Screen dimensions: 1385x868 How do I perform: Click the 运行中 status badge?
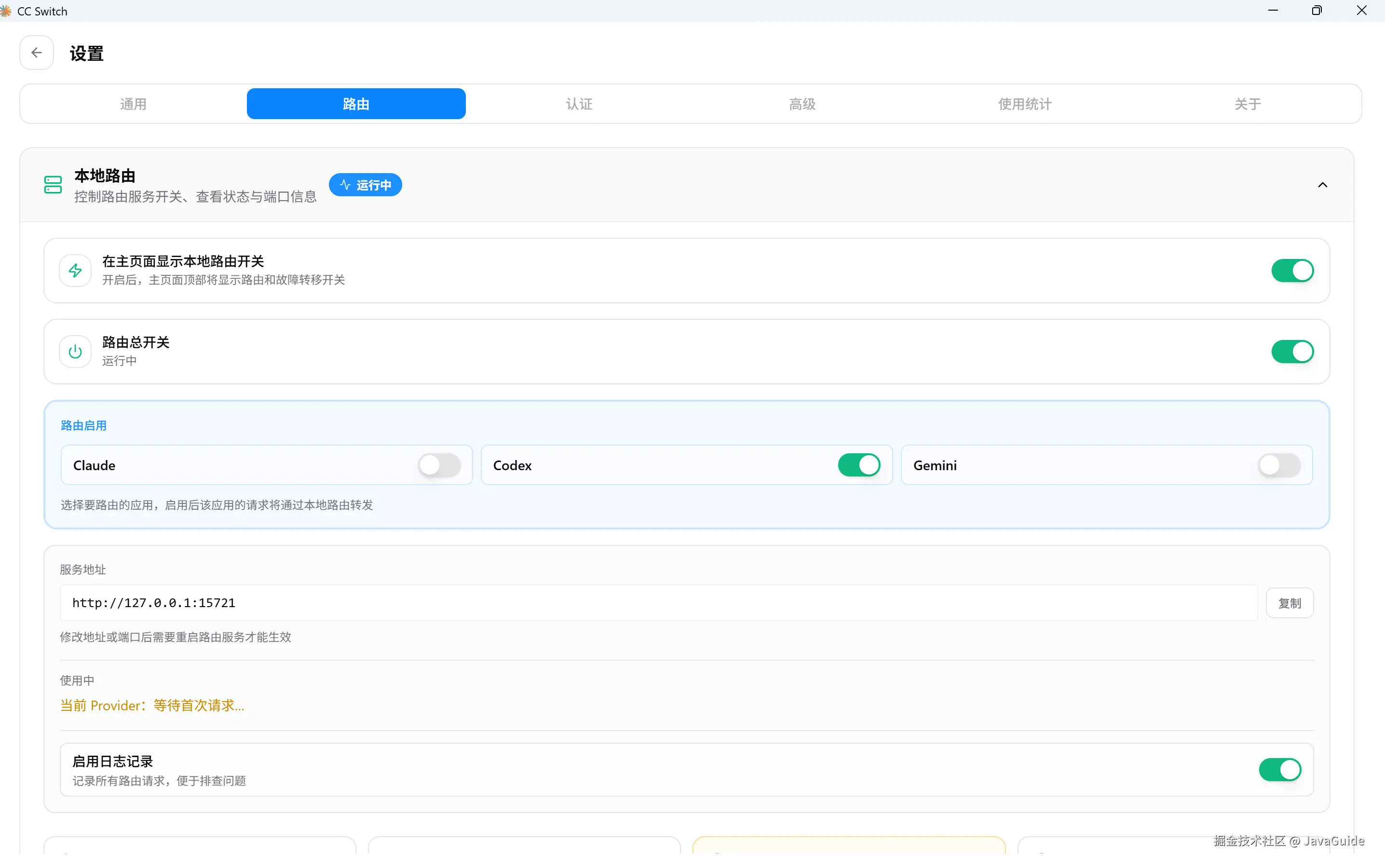tap(365, 185)
